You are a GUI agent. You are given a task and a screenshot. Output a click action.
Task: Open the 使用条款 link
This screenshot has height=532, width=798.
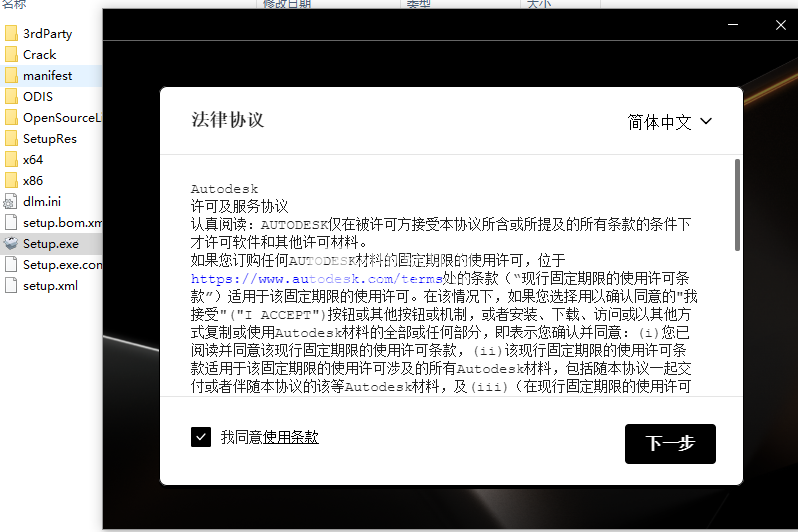pos(291,437)
